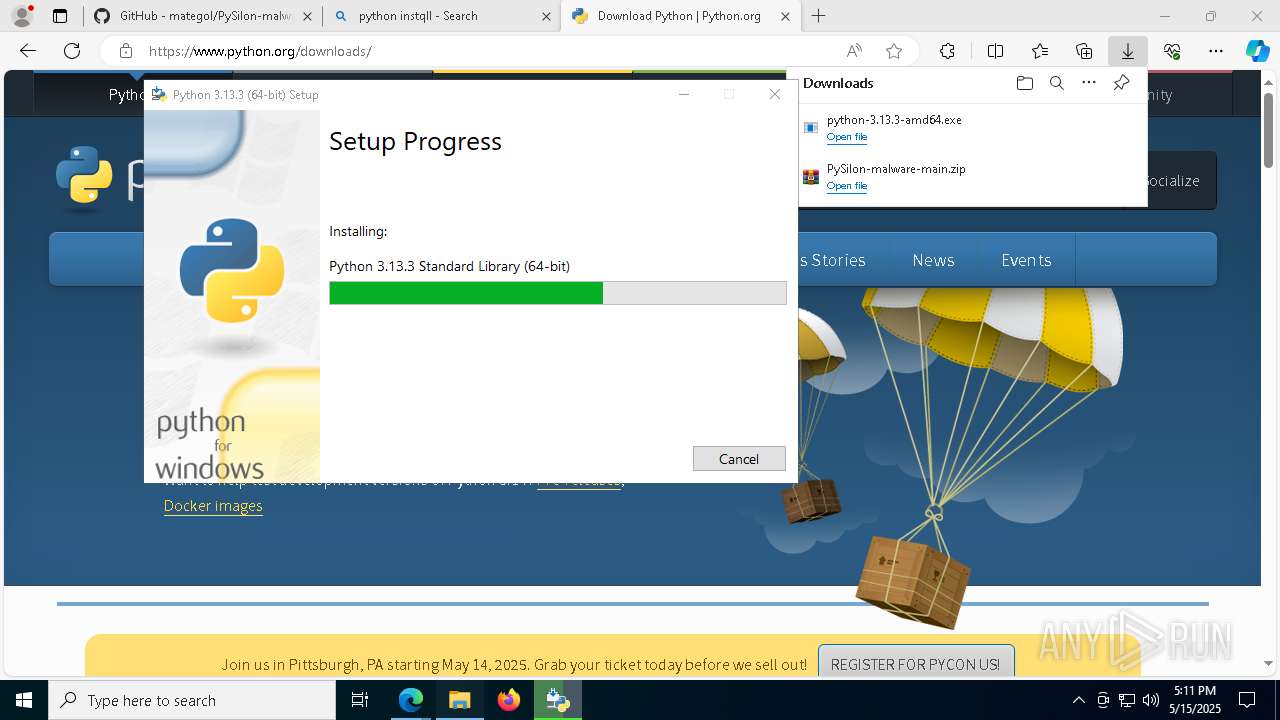Toggle the Downloads toolbar button
This screenshot has width=1280, height=720.
pyautogui.click(x=1127, y=51)
